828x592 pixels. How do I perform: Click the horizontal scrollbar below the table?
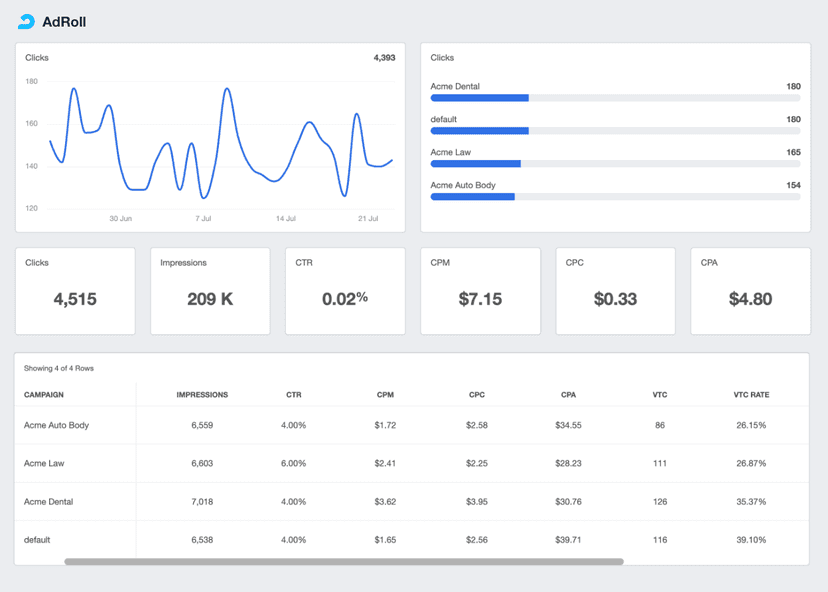point(343,561)
